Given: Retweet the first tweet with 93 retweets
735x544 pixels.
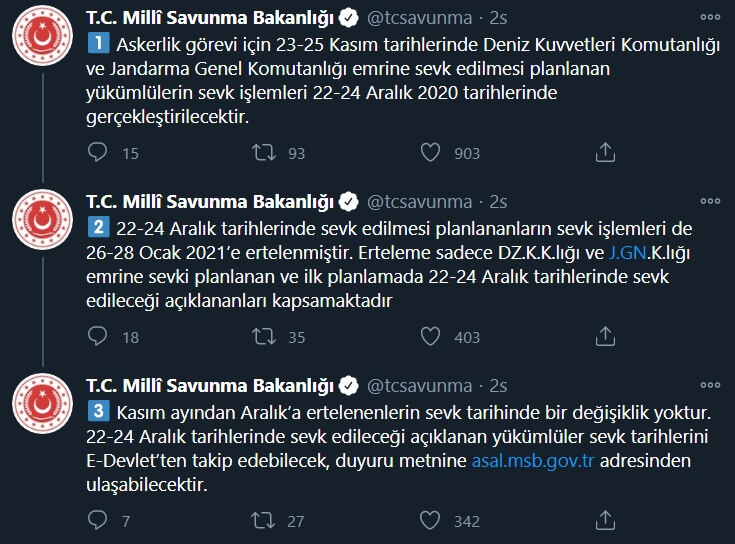Looking at the screenshot, I should (x=264, y=152).
